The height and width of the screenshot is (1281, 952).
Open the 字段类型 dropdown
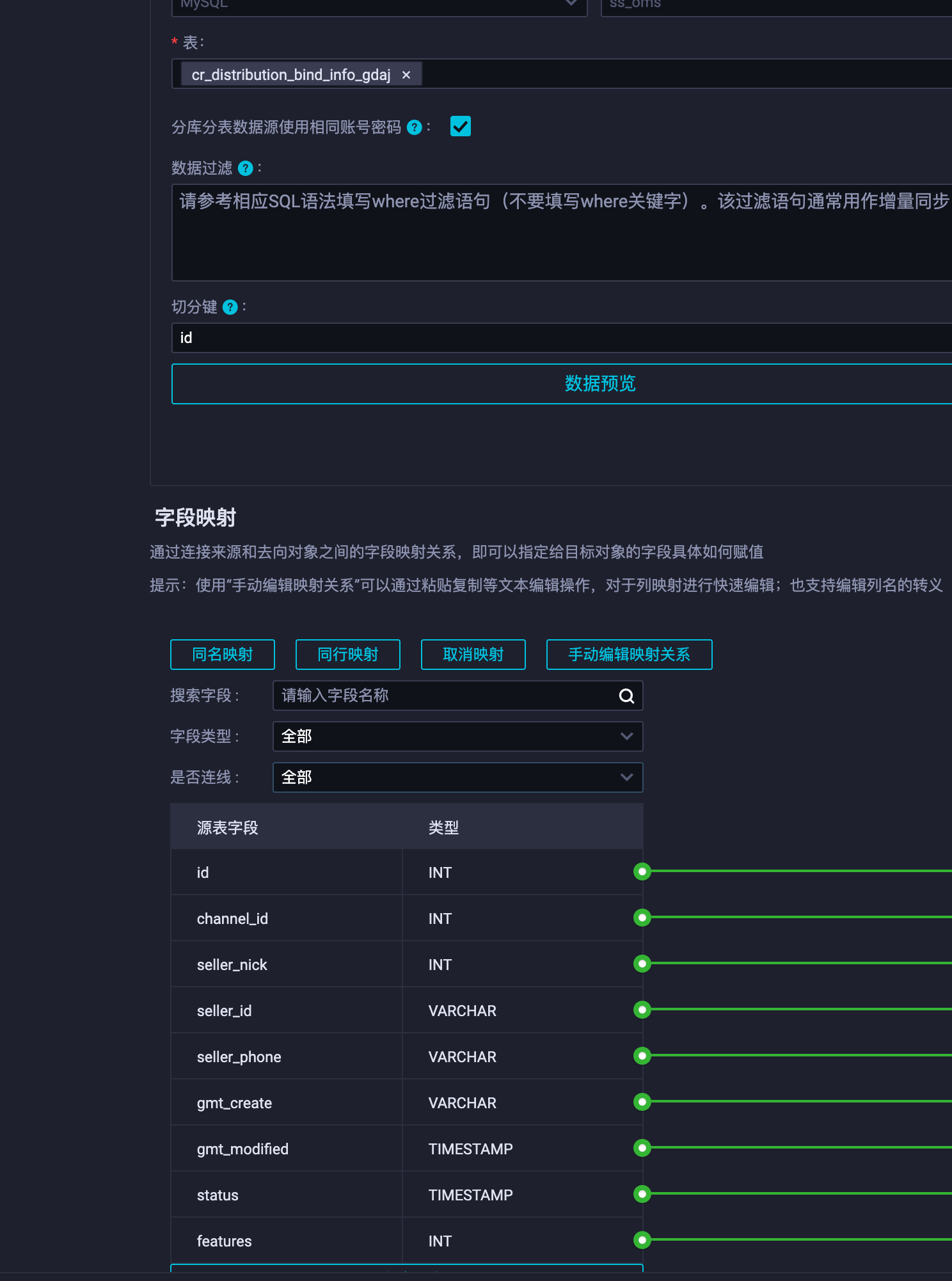point(458,736)
